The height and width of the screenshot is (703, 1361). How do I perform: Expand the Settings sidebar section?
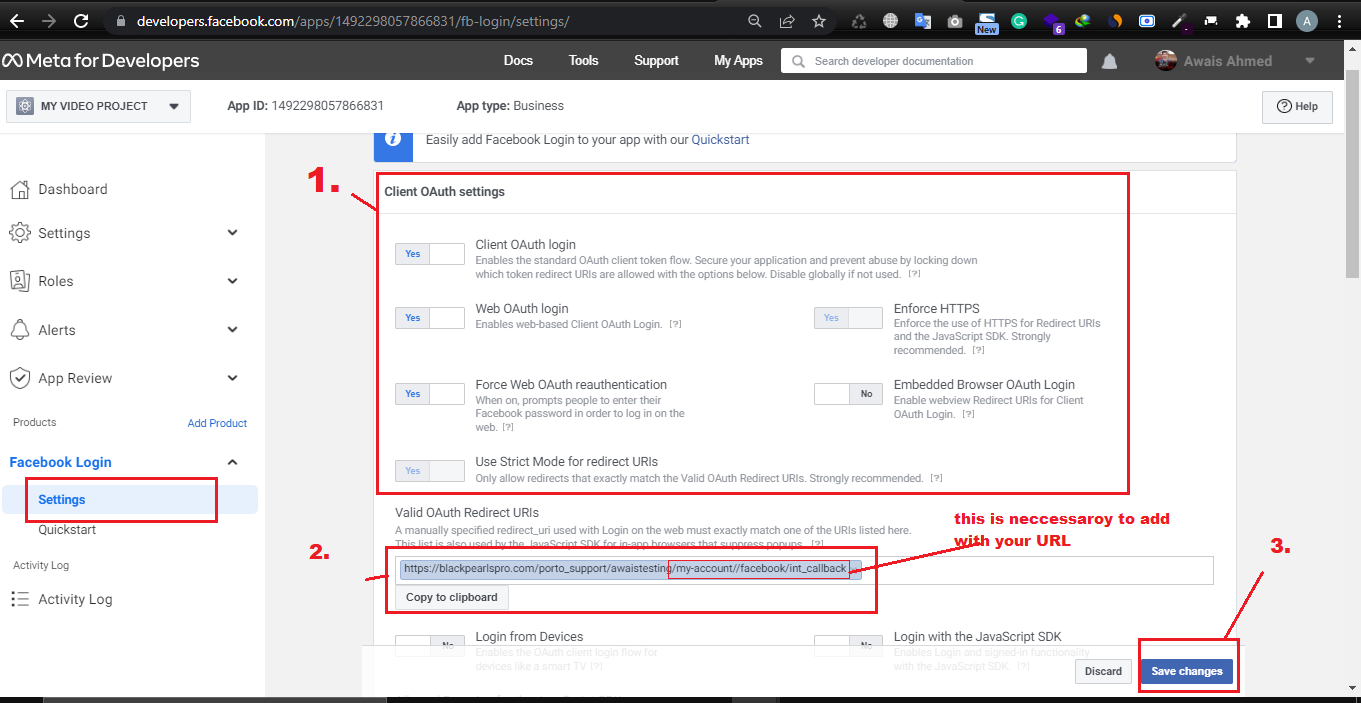[232, 233]
